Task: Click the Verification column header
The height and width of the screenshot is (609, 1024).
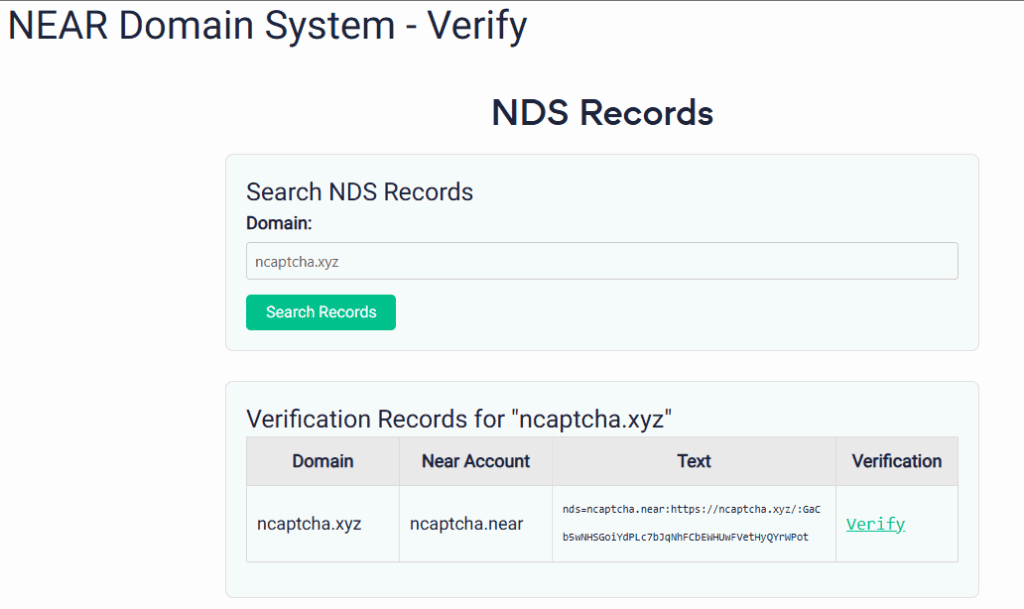Action: pyautogui.click(x=897, y=461)
